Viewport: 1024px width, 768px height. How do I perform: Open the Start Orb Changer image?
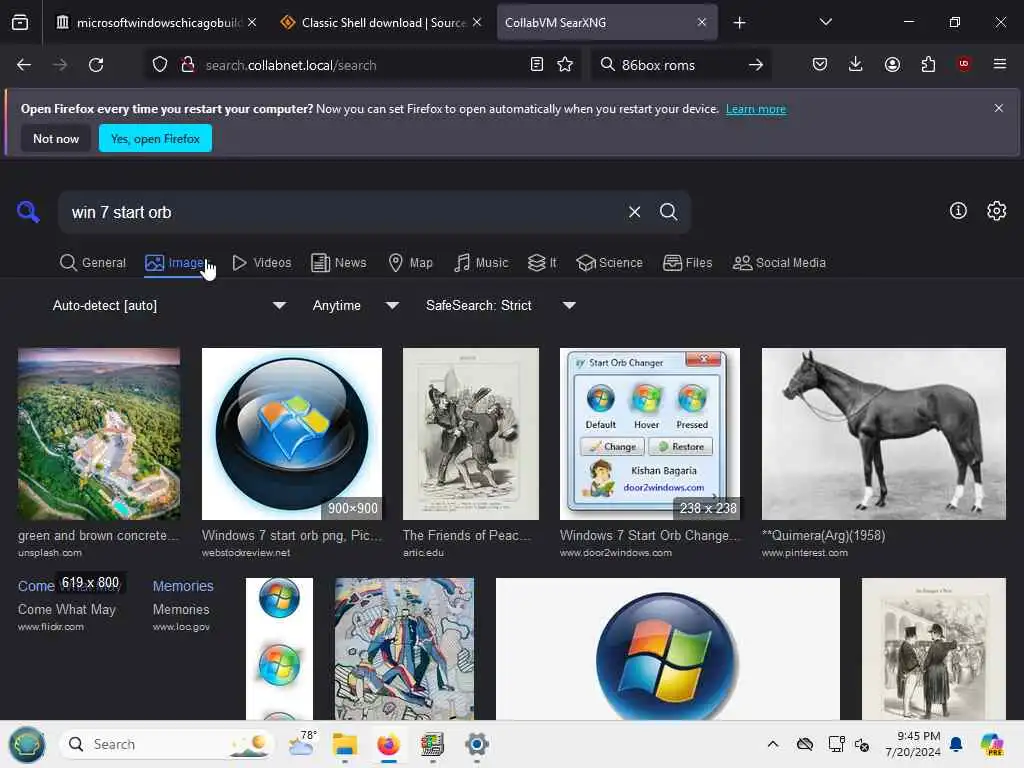pyautogui.click(x=650, y=434)
